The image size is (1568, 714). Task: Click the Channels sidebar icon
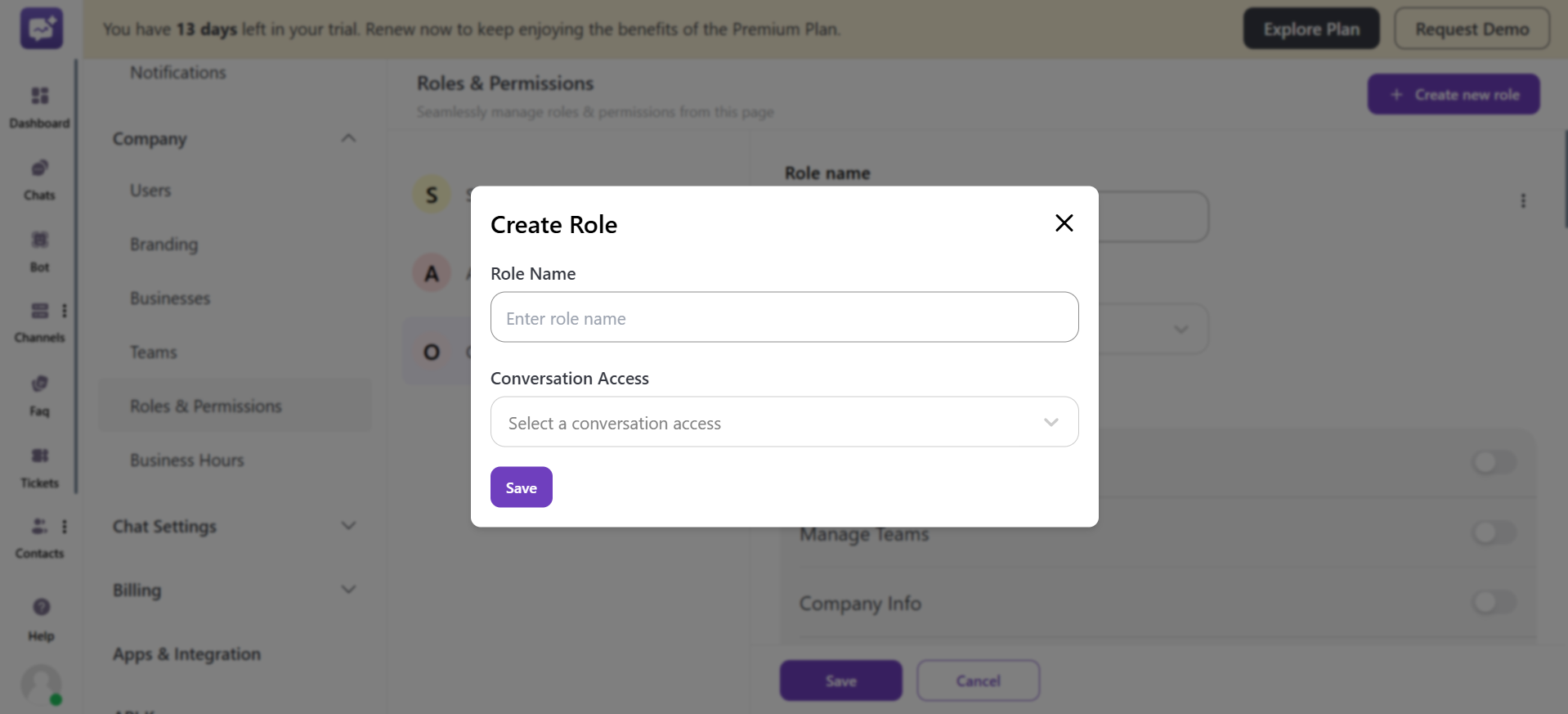pos(39,319)
